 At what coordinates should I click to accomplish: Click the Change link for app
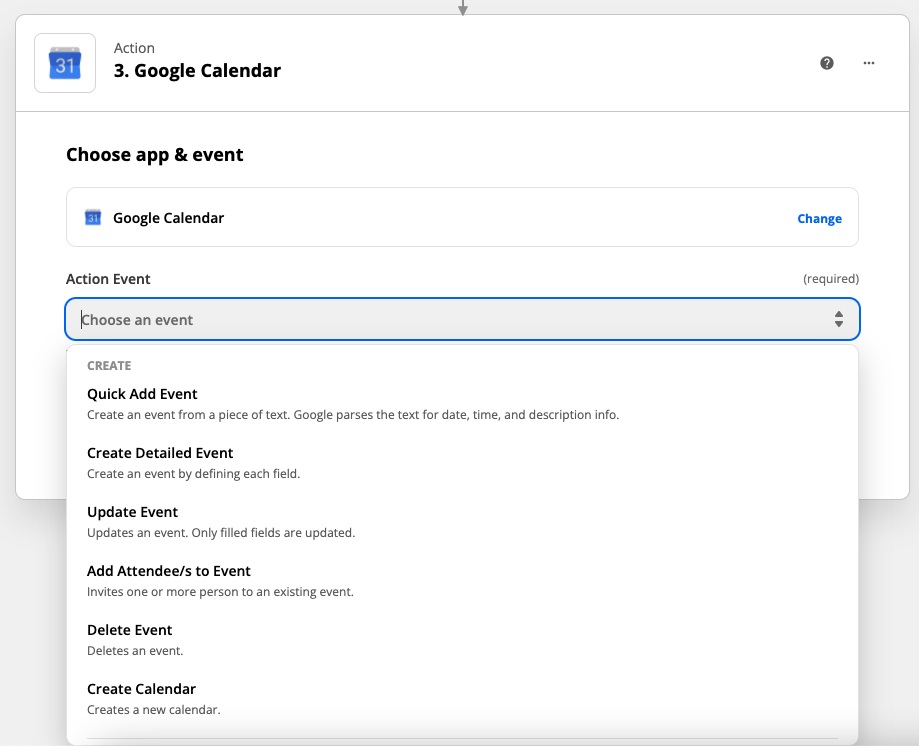pos(819,219)
